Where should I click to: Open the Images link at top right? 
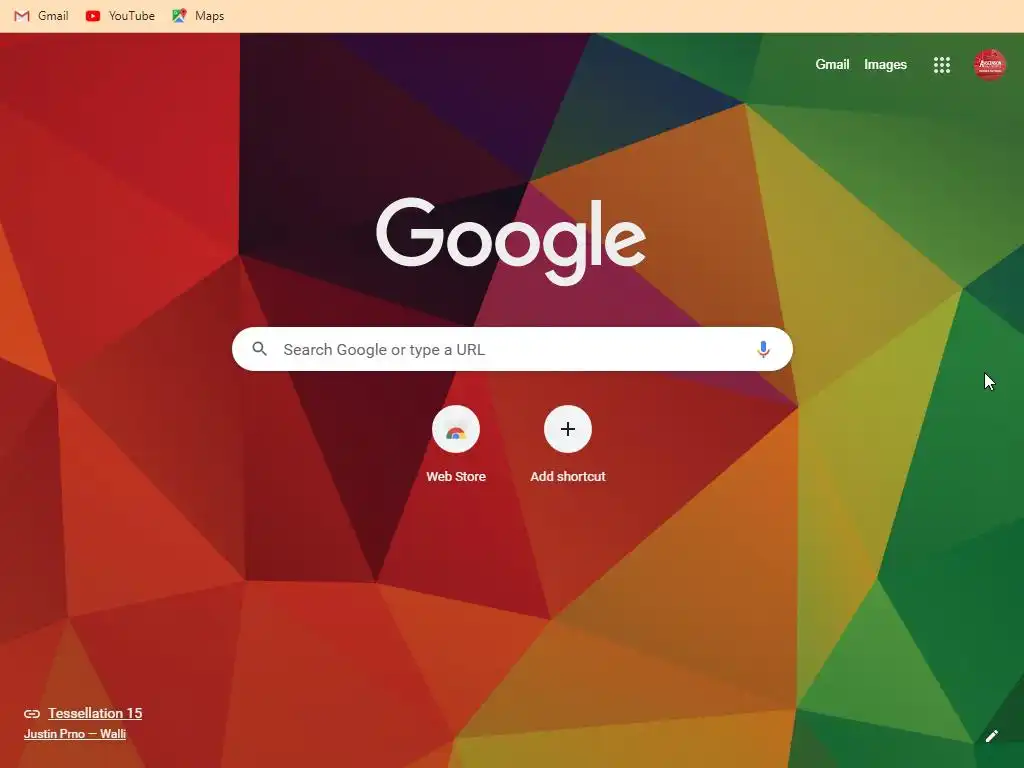click(x=885, y=65)
